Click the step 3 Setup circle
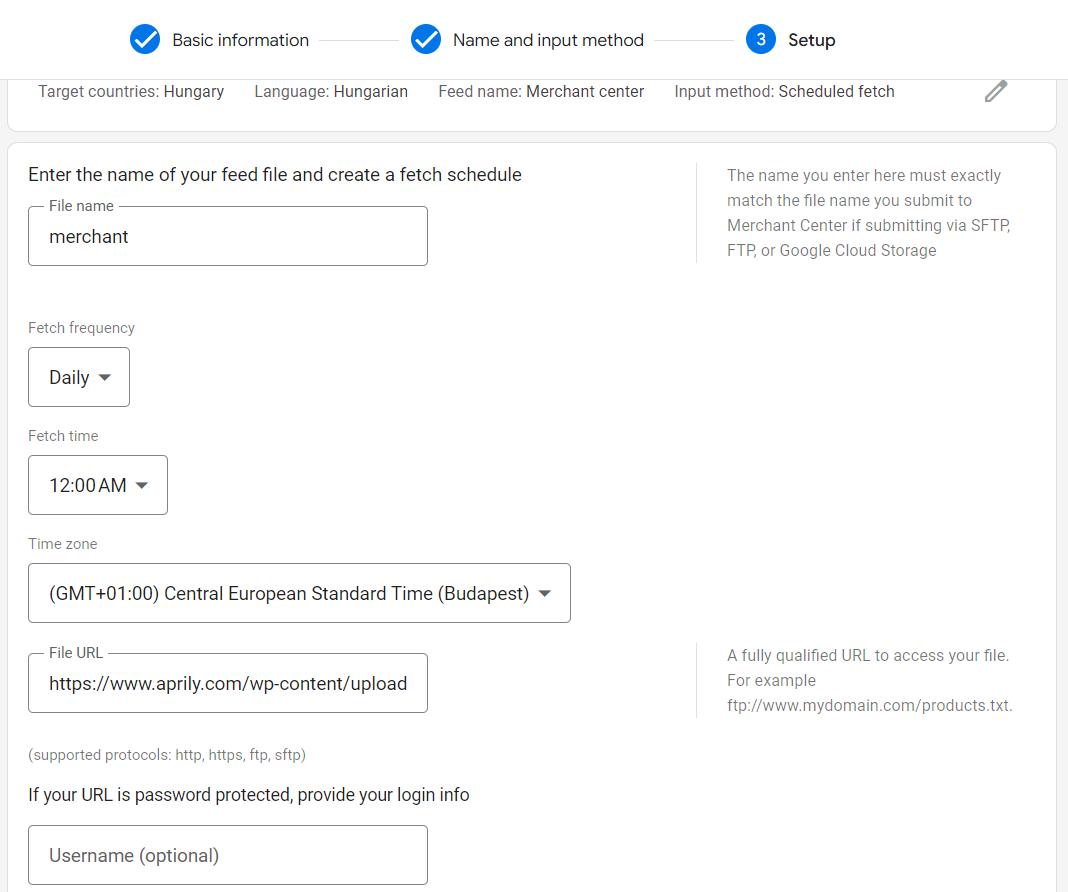The image size is (1068, 892). coord(761,40)
